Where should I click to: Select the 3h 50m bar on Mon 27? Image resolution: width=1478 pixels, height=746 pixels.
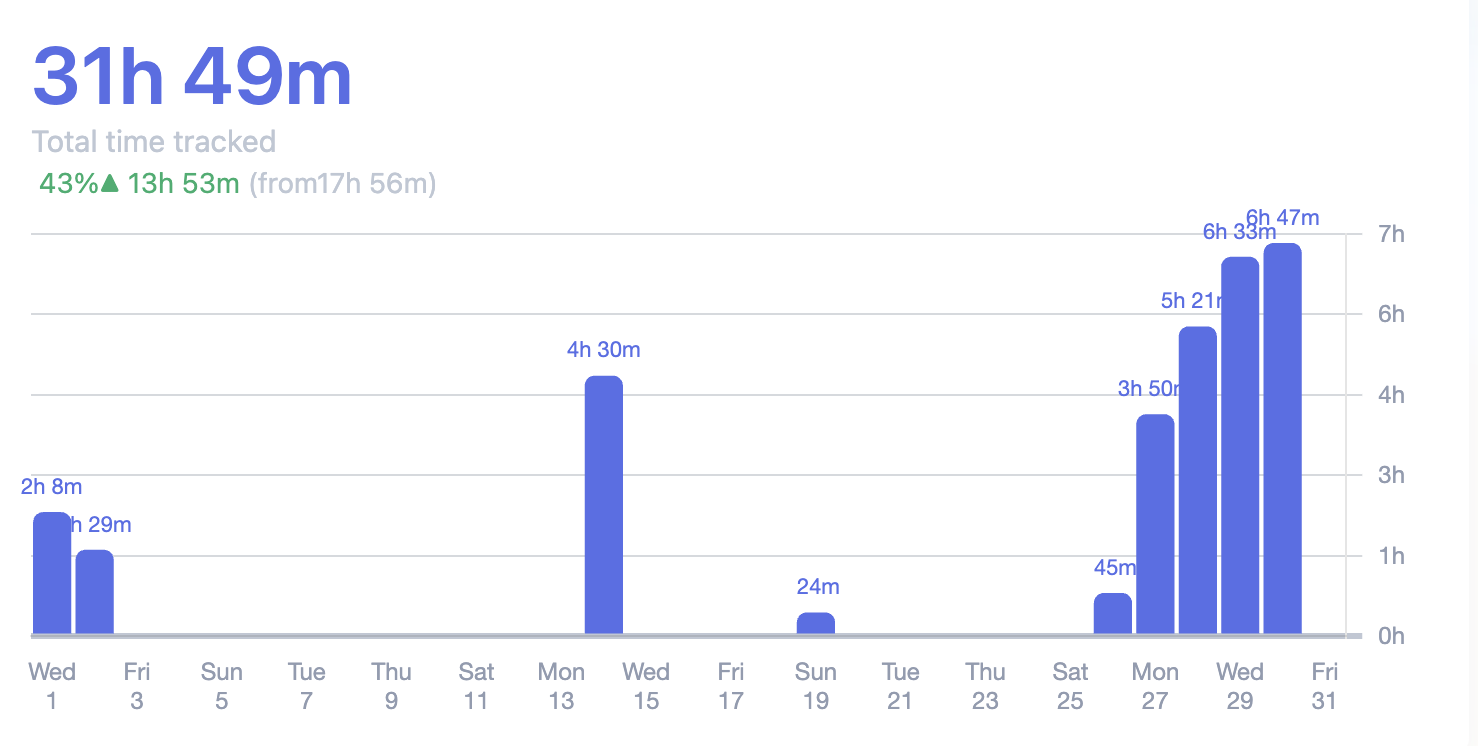click(x=1155, y=524)
